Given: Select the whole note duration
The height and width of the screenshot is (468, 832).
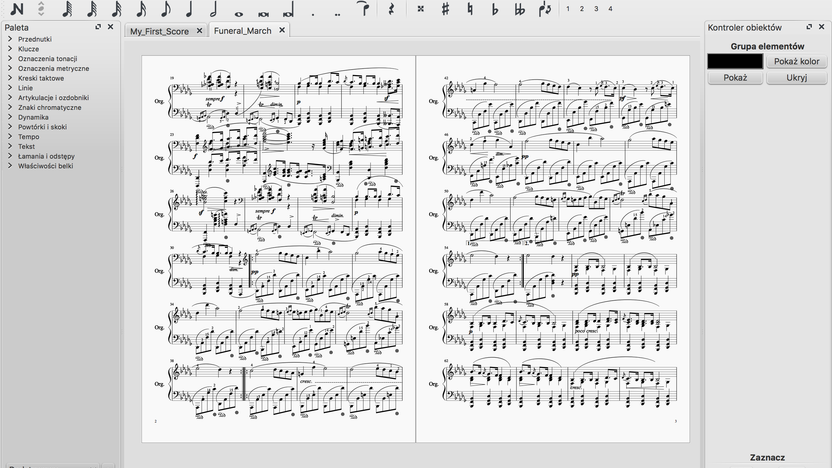Looking at the screenshot, I should point(239,14).
